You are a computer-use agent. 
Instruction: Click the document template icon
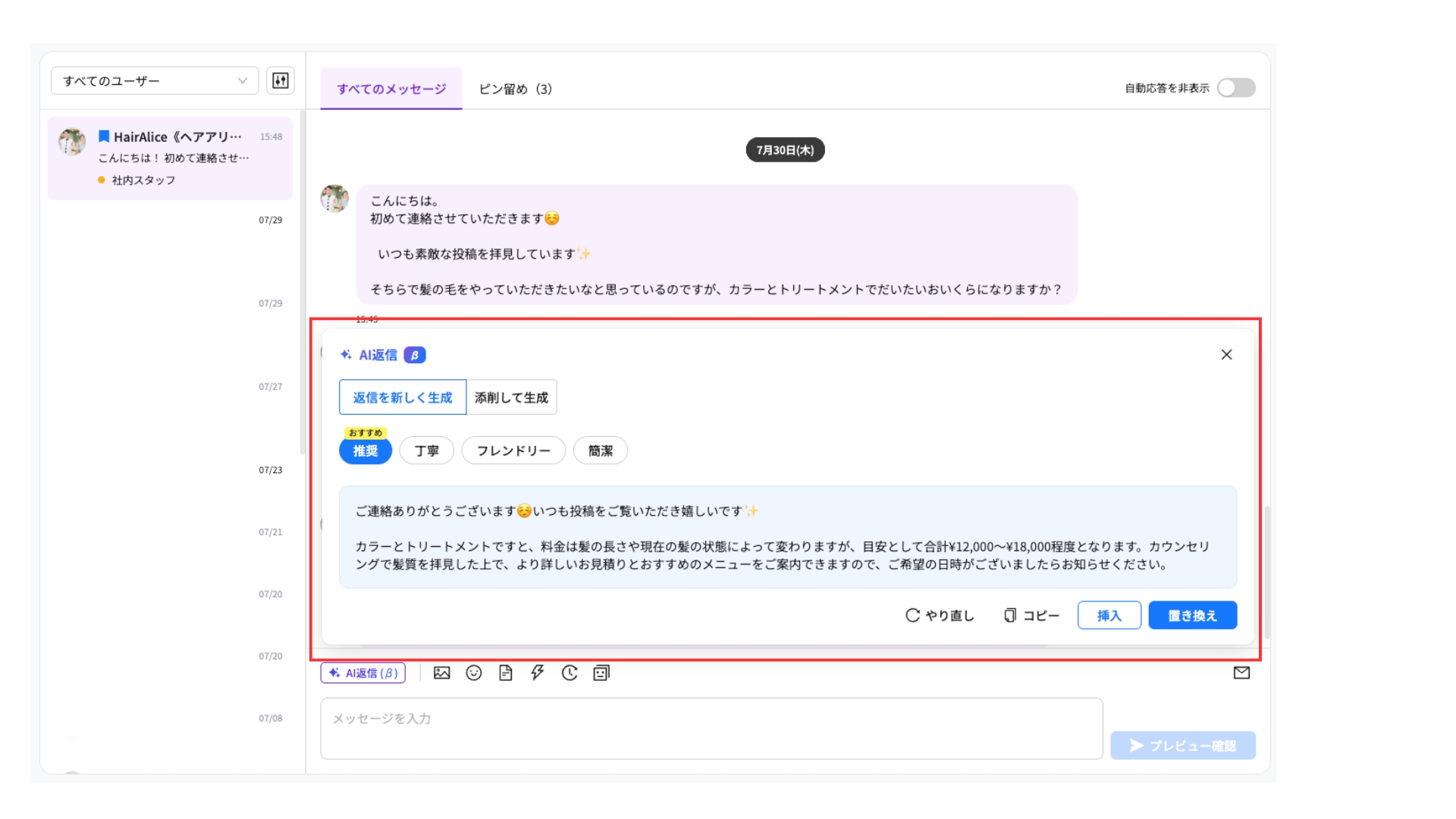coord(506,673)
